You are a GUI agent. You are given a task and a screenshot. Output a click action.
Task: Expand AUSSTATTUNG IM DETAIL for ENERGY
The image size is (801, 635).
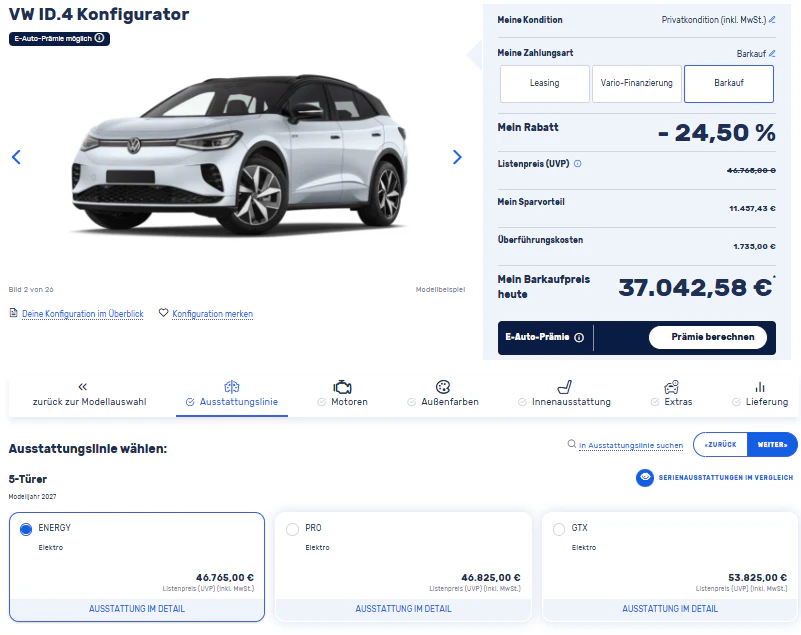tap(137, 609)
